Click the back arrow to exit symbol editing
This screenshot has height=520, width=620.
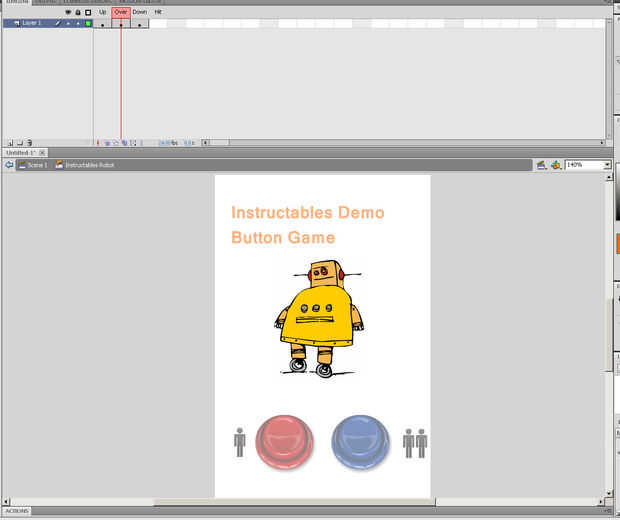pyautogui.click(x=8, y=164)
